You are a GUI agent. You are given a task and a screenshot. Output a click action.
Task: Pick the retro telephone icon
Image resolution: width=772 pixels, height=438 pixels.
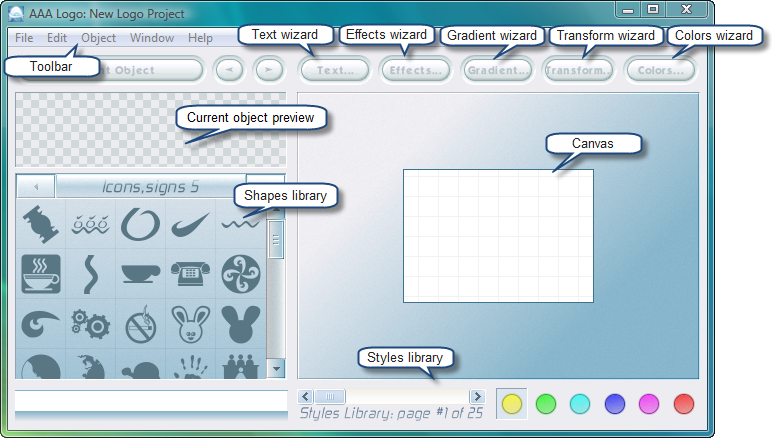pos(191,274)
